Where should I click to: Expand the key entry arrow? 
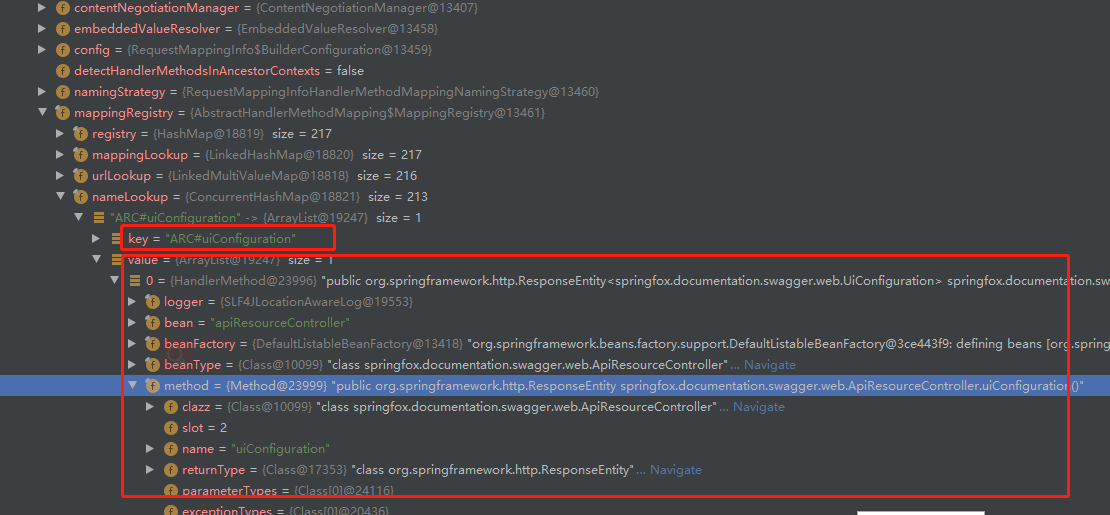click(x=96, y=239)
